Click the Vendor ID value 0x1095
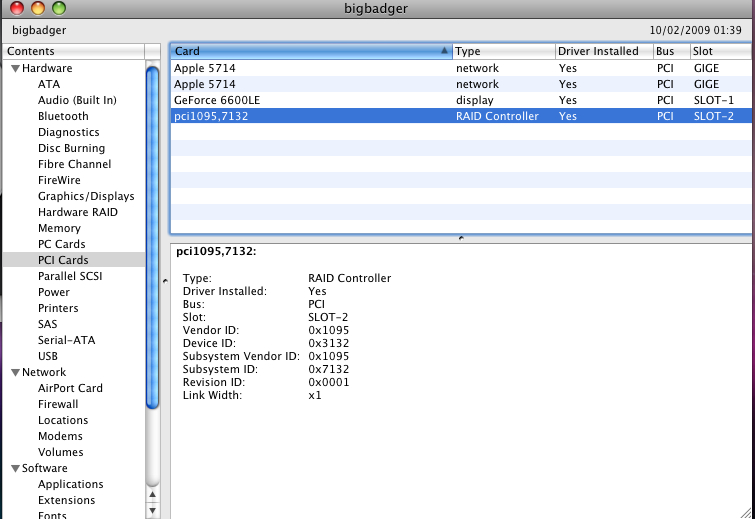 pyautogui.click(x=328, y=330)
